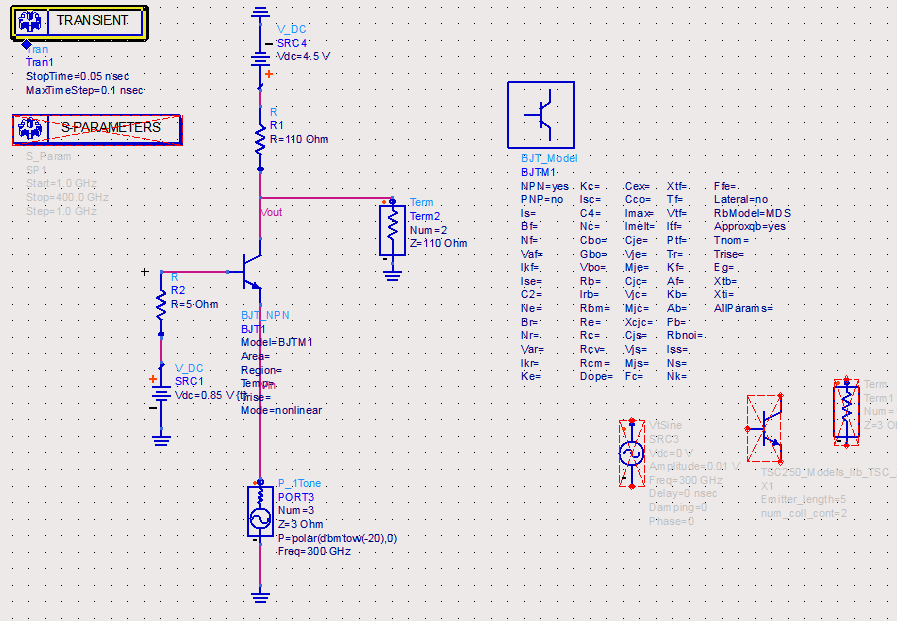Click the RbModel=MDS model parameter

(752, 213)
